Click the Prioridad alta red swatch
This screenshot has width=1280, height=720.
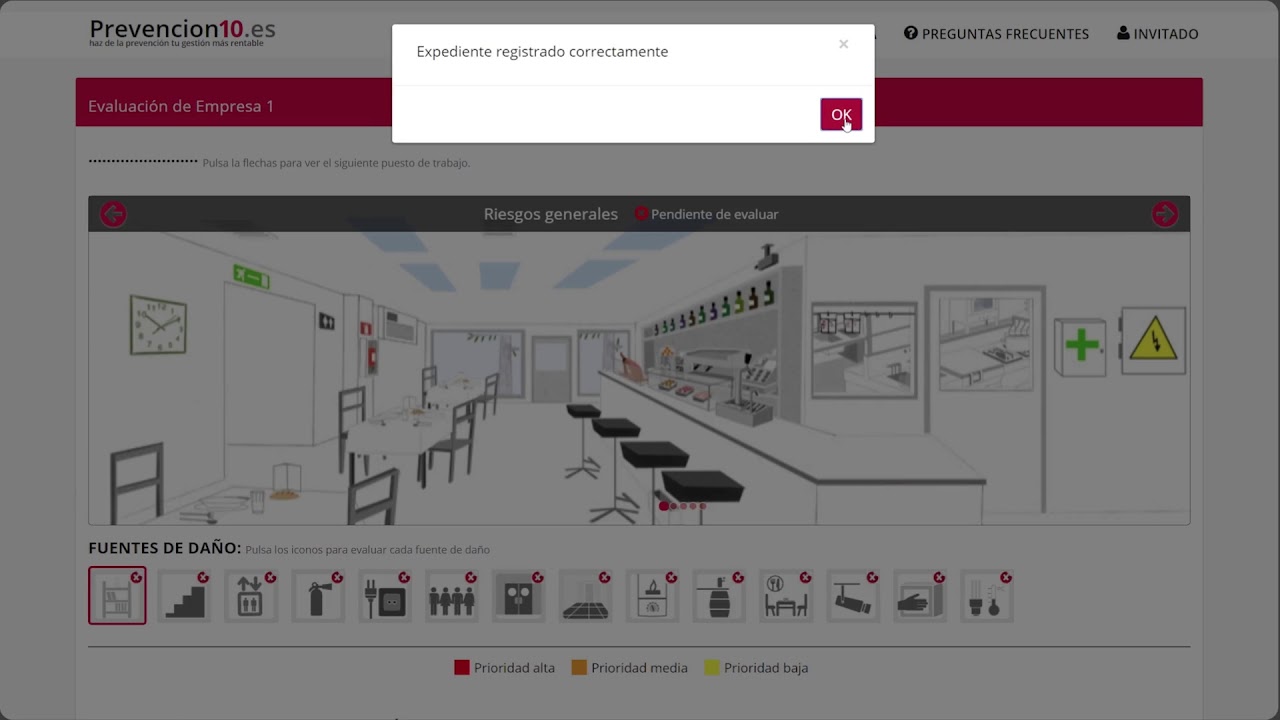(x=462, y=667)
